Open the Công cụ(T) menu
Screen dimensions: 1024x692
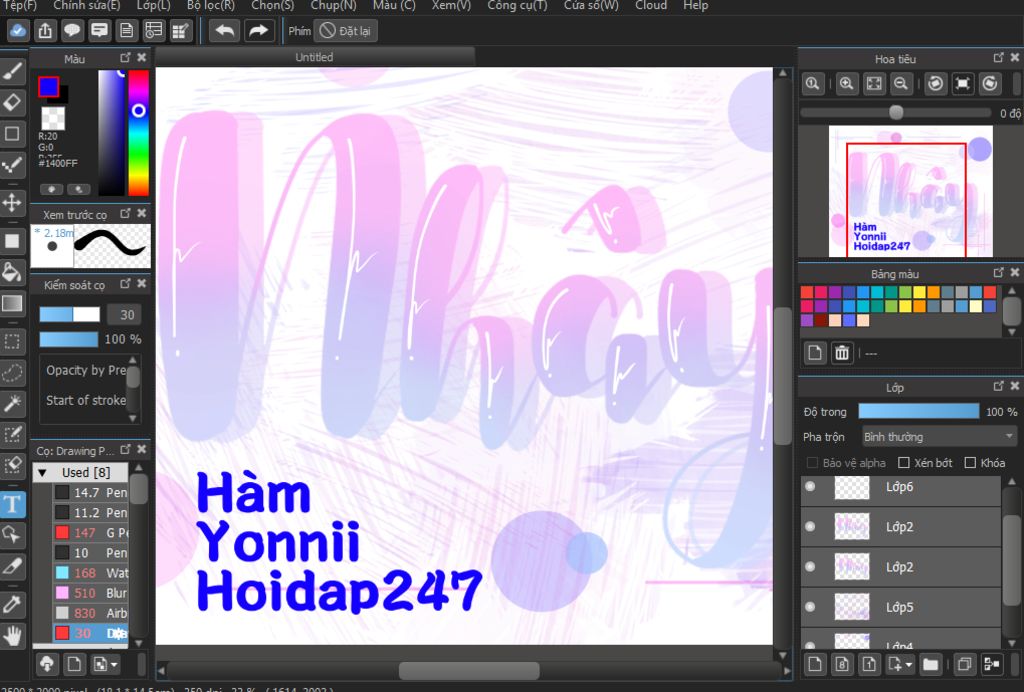(518, 5)
